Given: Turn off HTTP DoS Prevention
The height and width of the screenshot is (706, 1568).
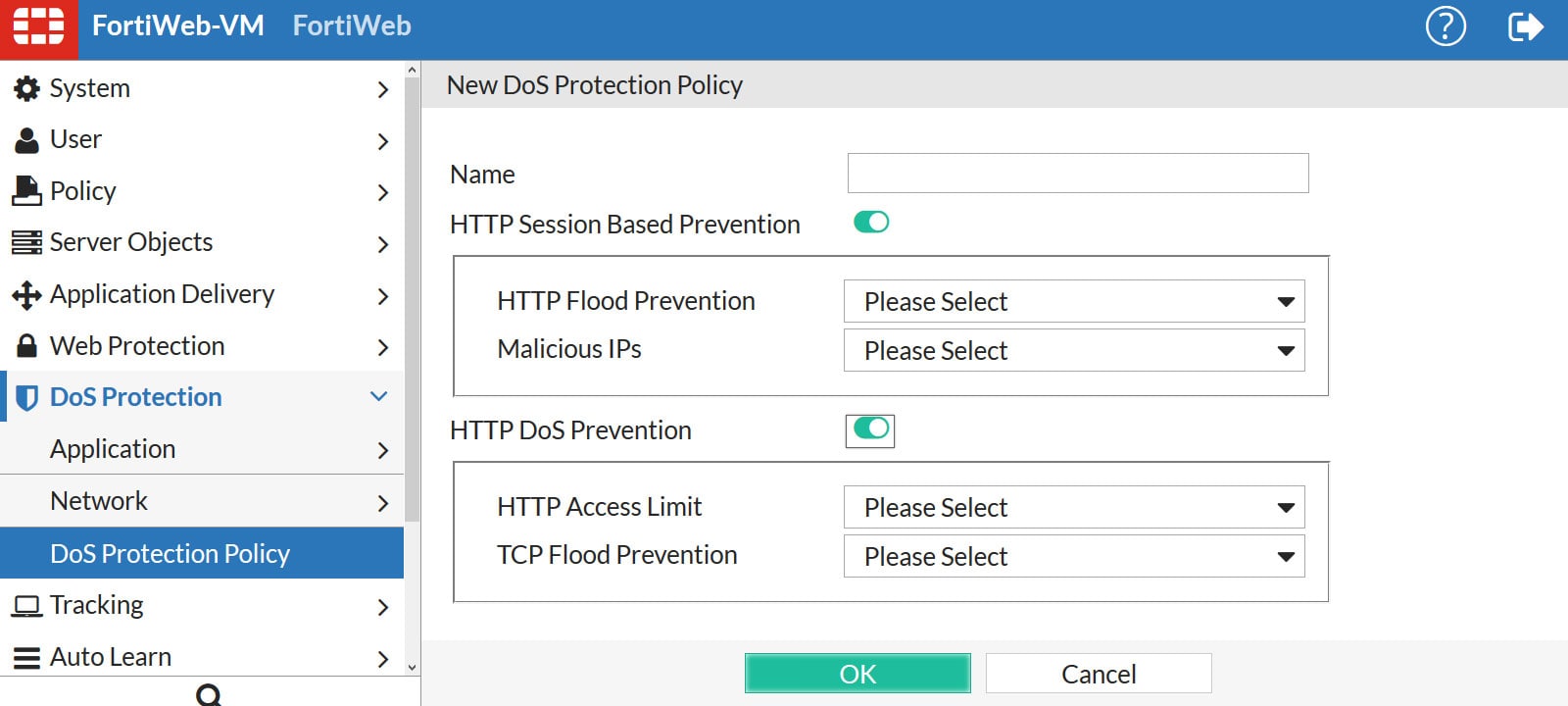Looking at the screenshot, I should pyautogui.click(x=869, y=430).
